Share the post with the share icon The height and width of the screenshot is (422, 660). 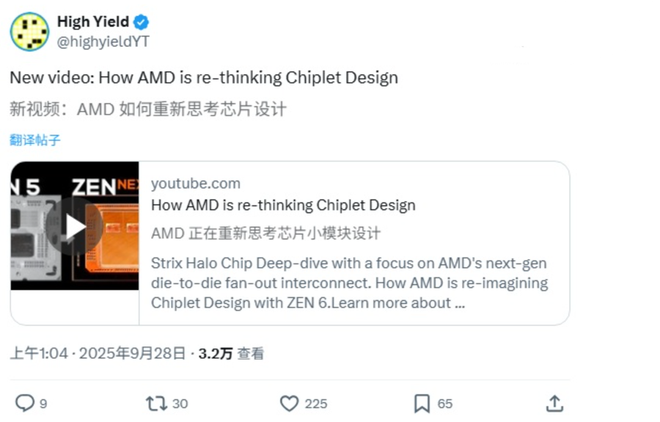coord(554,403)
